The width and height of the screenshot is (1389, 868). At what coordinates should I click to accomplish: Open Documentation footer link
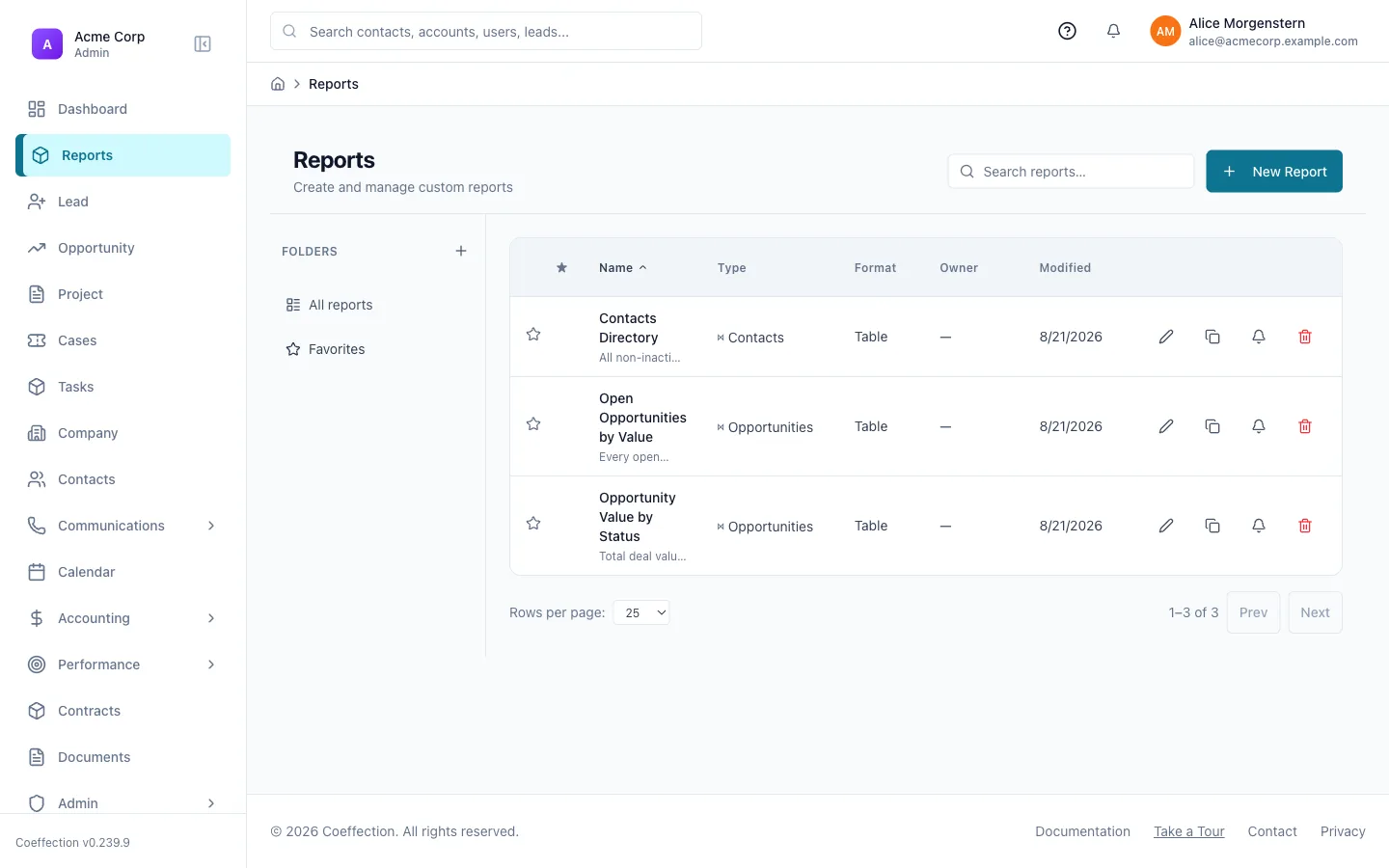tap(1082, 831)
